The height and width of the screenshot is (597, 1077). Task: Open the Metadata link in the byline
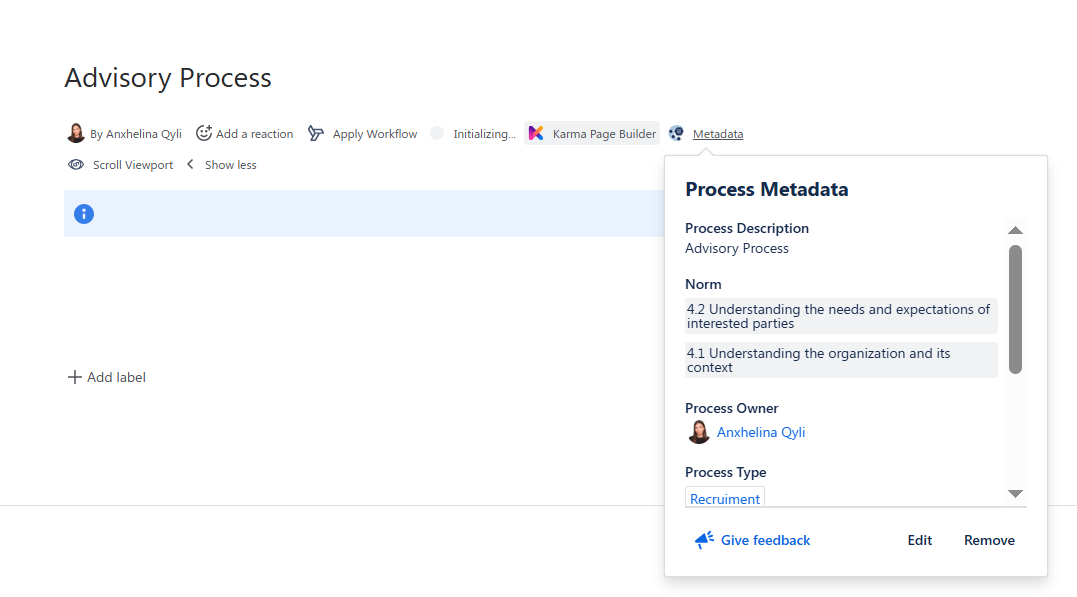(717, 134)
